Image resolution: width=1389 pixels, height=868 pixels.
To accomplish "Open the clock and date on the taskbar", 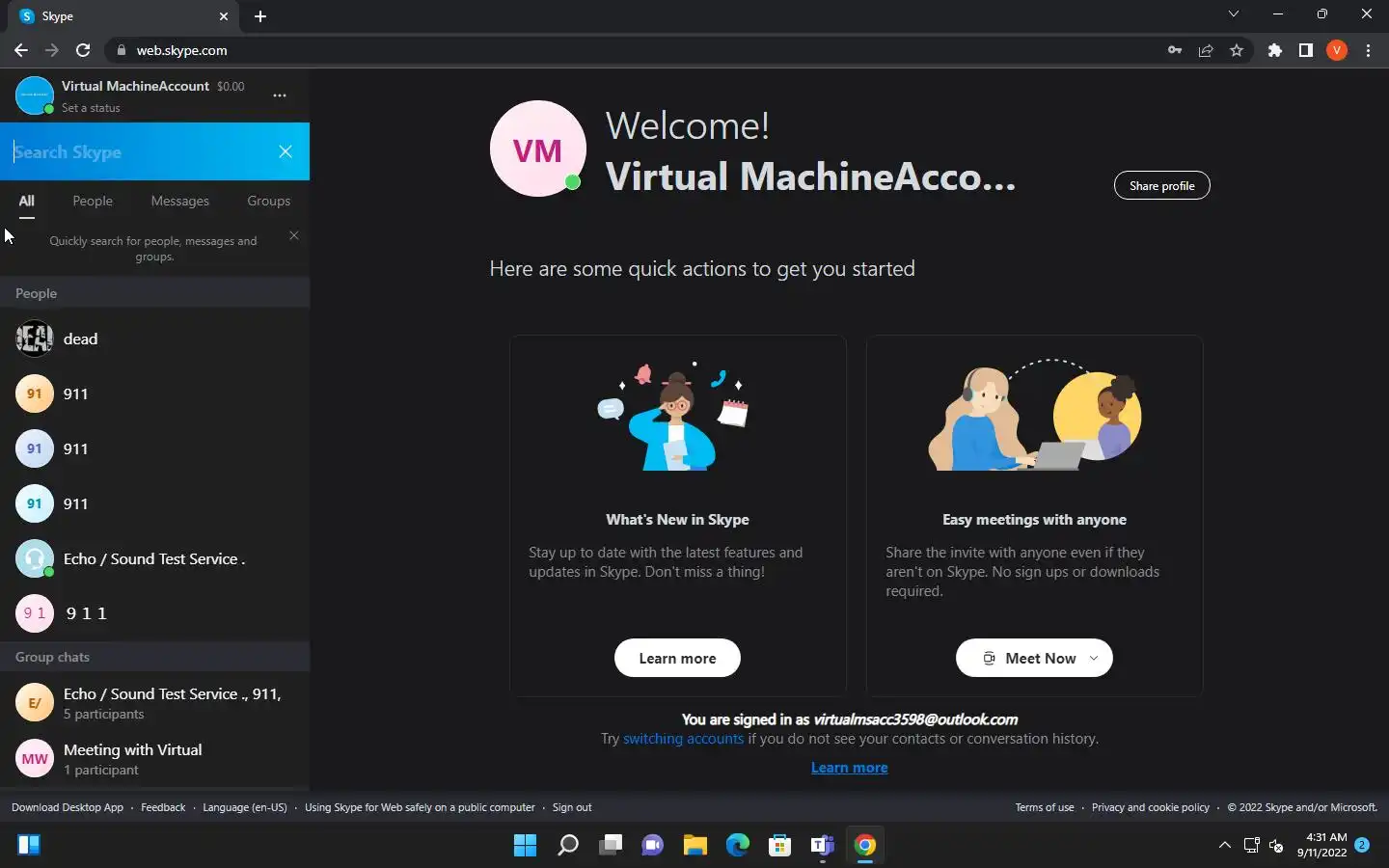I will (1321, 845).
